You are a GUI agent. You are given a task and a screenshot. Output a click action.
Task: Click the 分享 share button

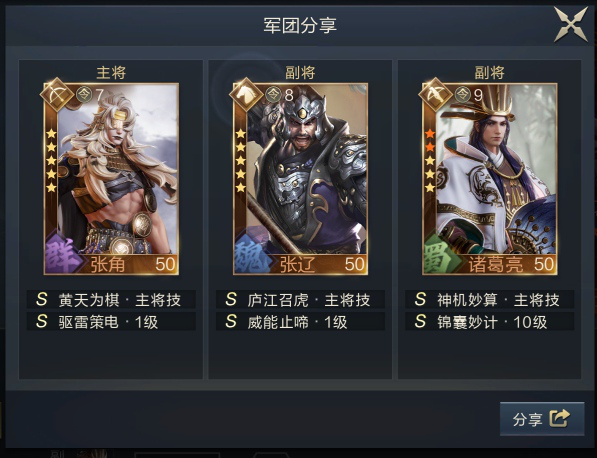542,418
